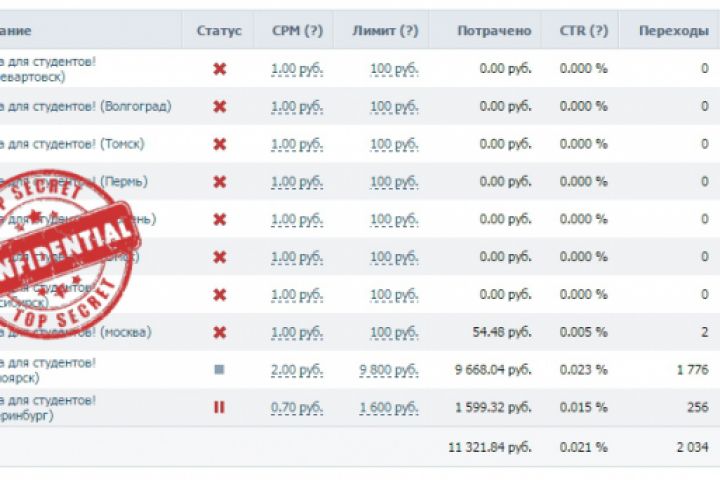The width and height of the screenshot is (720, 480).
Task: Click the gray square status icon
Action: coord(219,369)
